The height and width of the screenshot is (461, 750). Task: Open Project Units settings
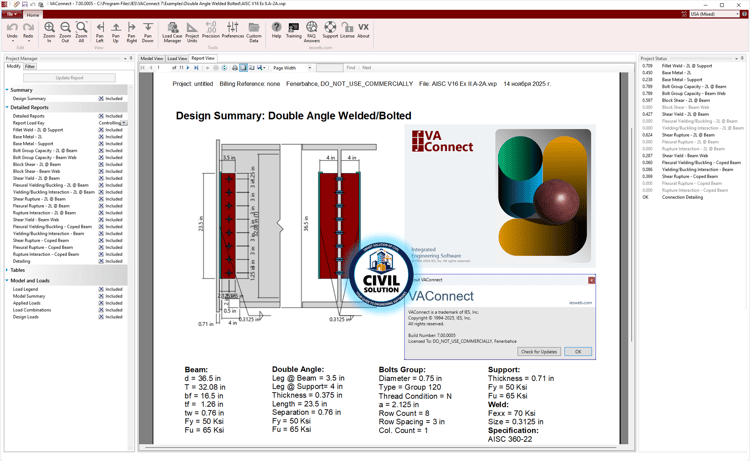tap(192, 32)
